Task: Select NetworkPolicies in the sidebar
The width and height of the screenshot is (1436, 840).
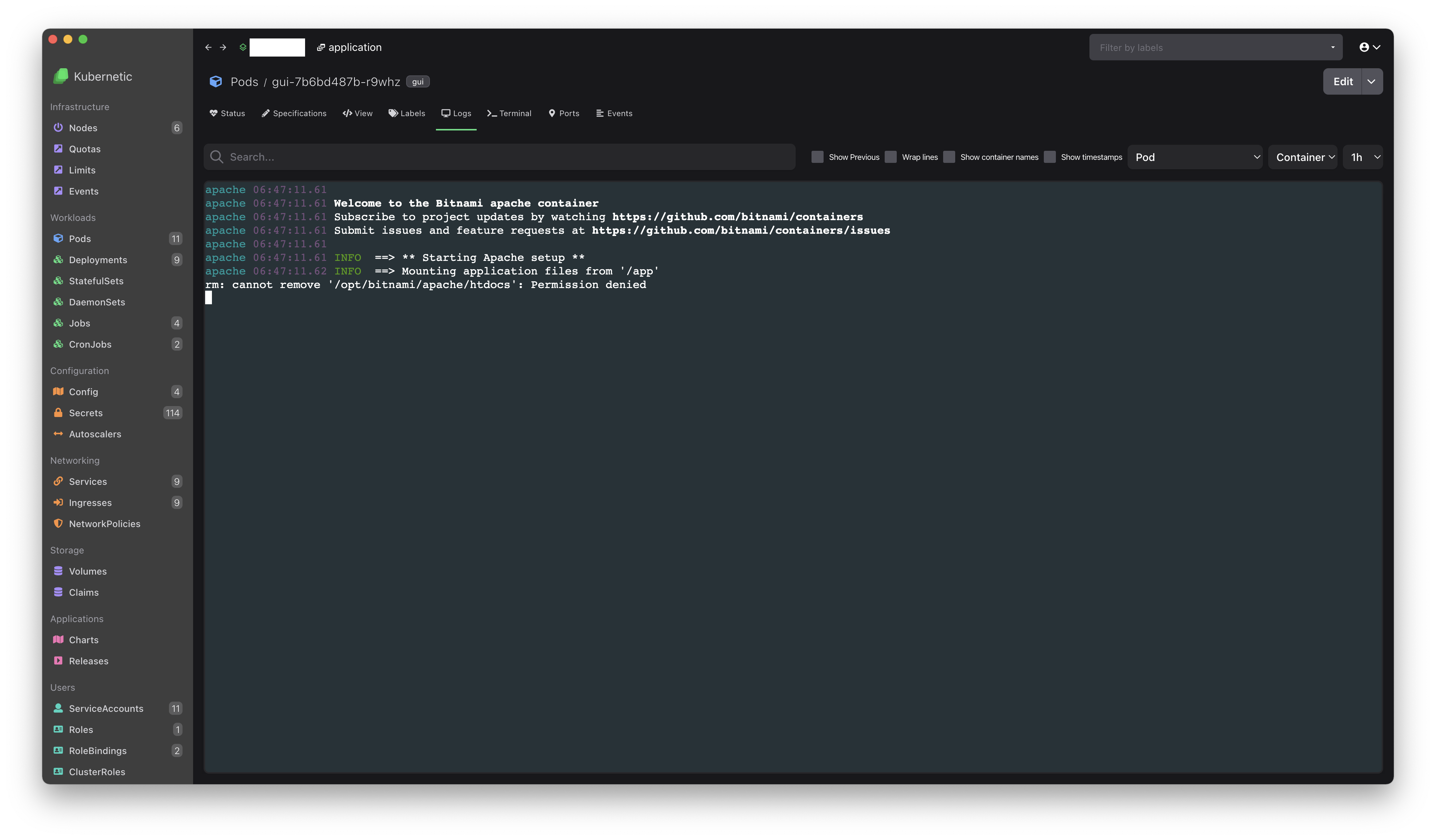Action: coord(105,523)
